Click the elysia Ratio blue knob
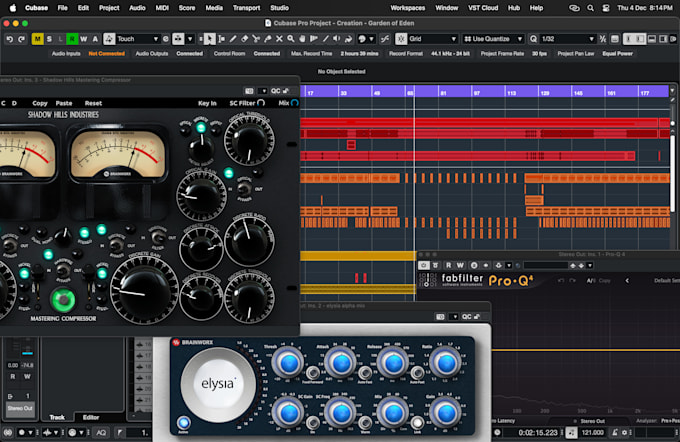 click(x=445, y=363)
